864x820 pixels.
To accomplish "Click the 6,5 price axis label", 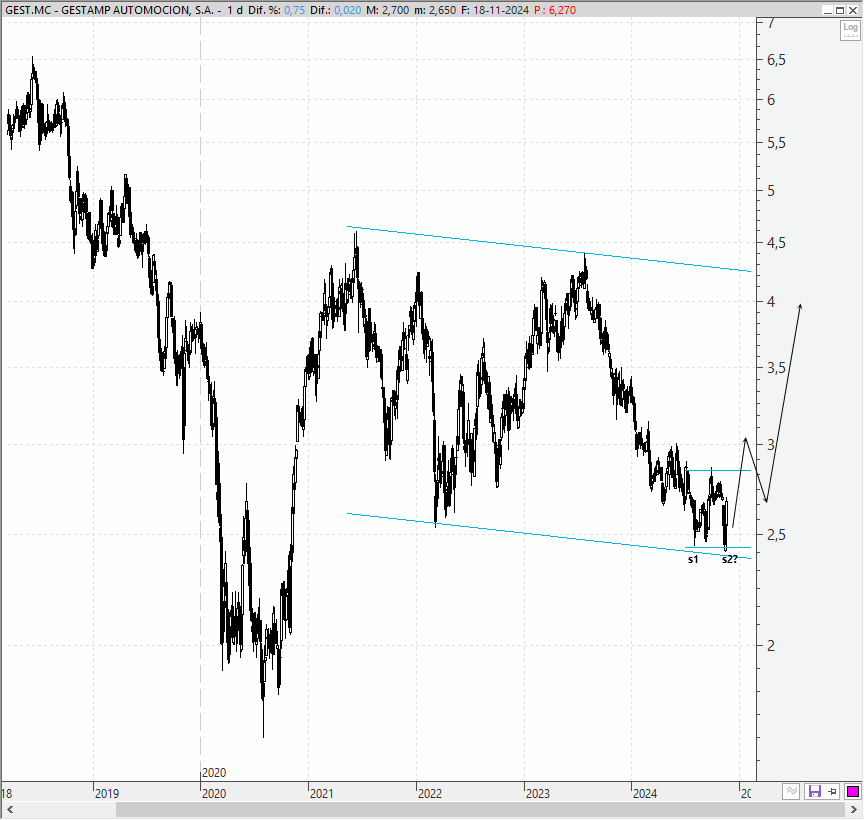I will [776, 60].
